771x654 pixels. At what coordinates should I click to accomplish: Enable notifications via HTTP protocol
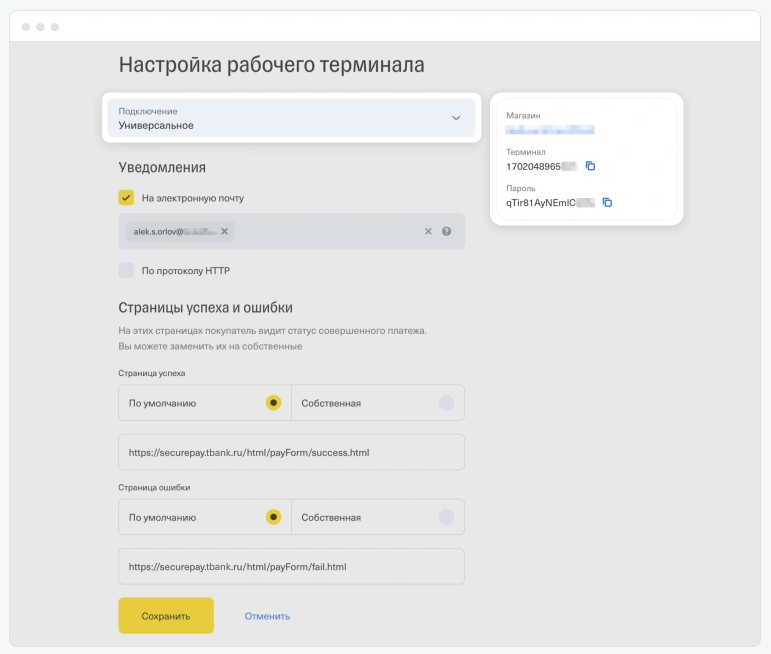pyautogui.click(x=126, y=270)
